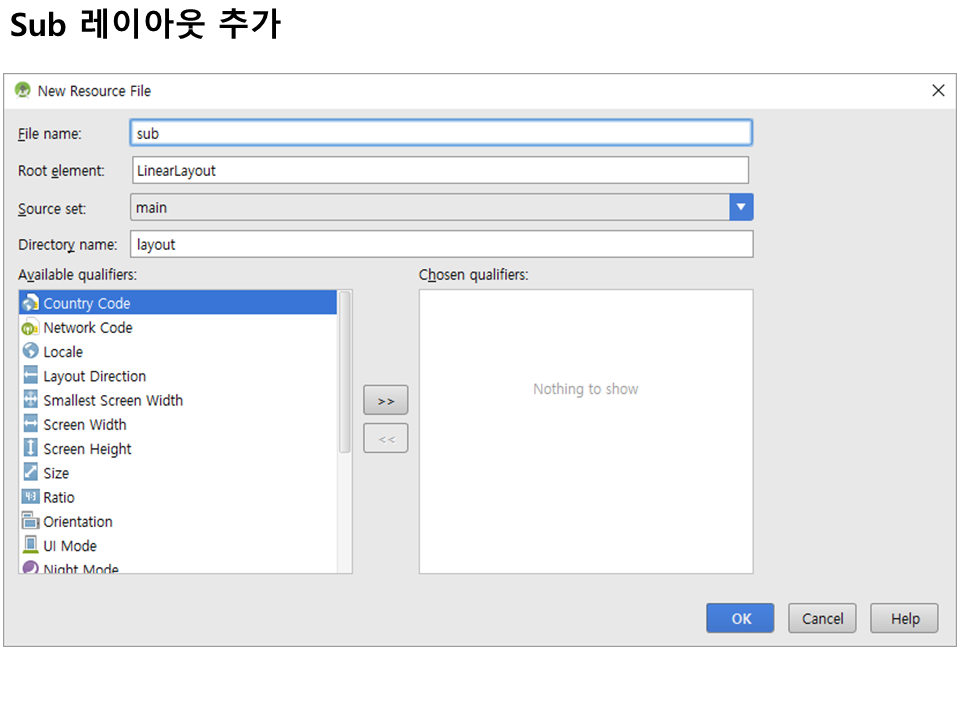
Task: Select the Orientation qualifier icon
Action: (x=30, y=521)
